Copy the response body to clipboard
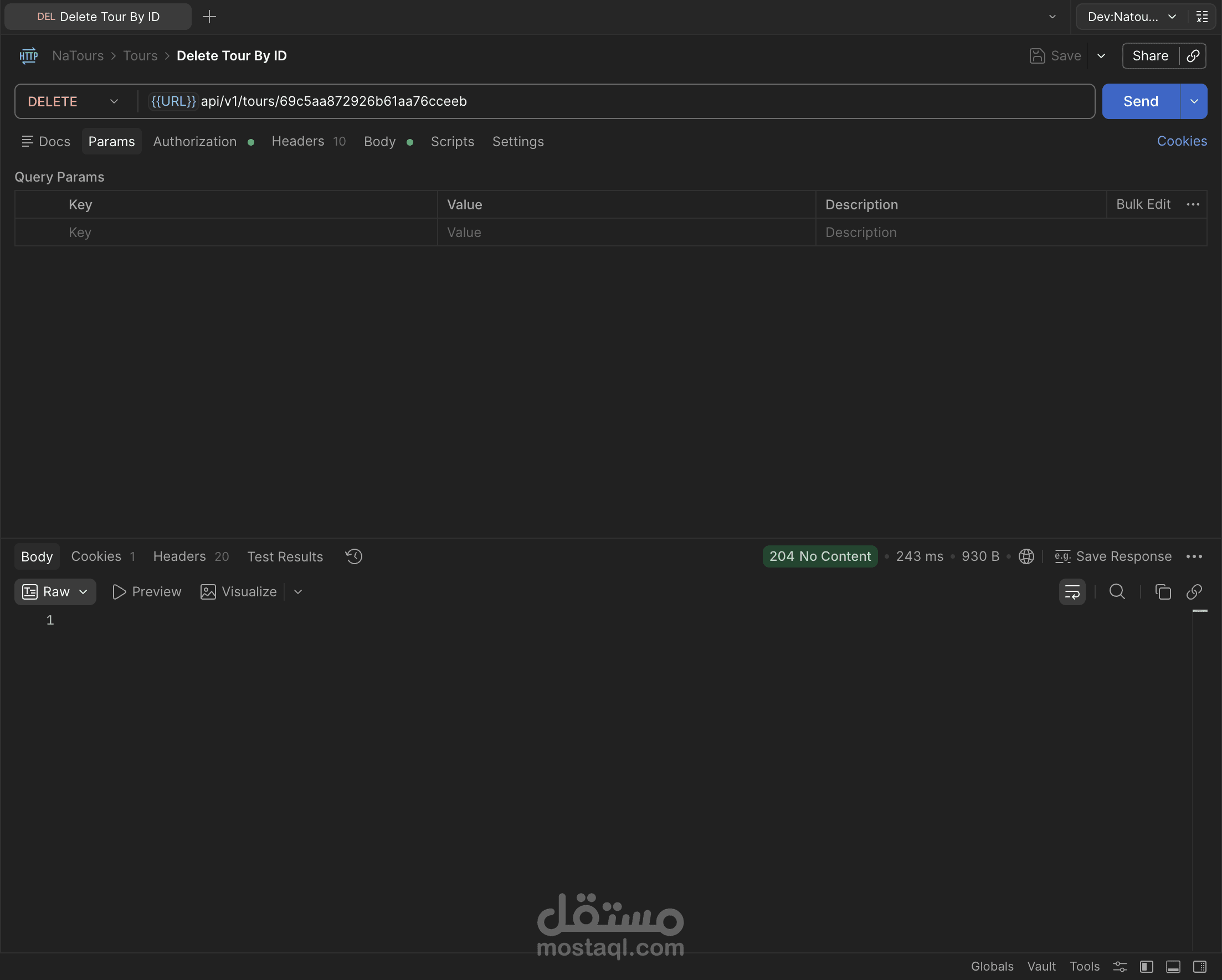This screenshot has width=1222, height=980. [x=1163, y=592]
